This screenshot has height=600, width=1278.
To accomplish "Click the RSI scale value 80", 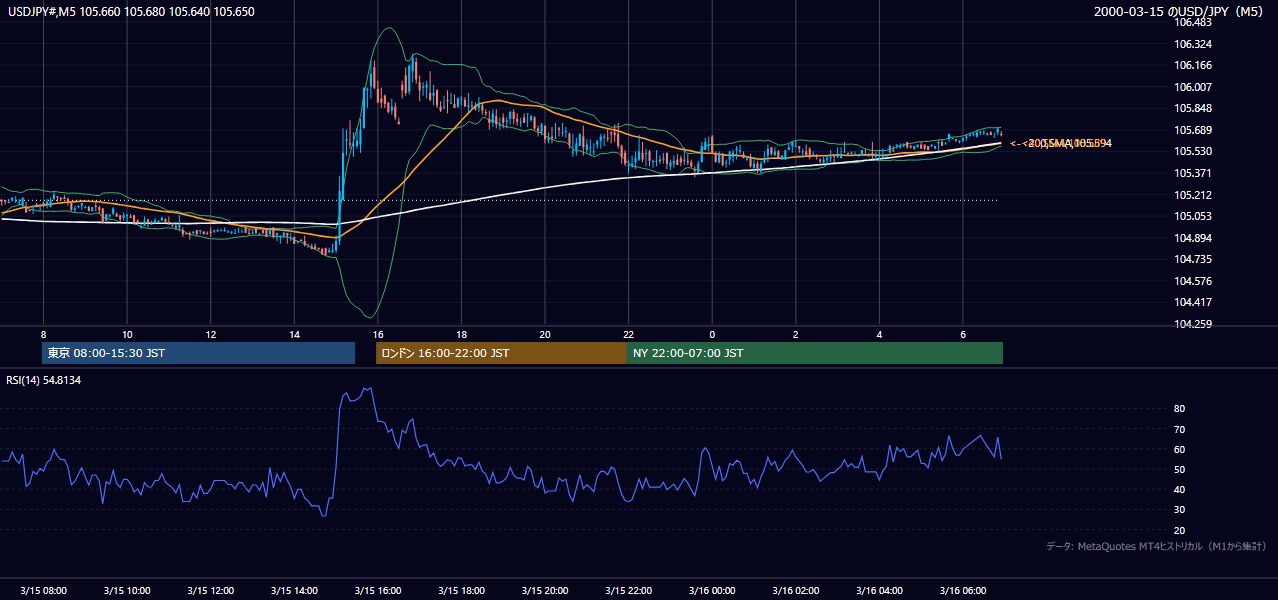I will coord(1180,409).
